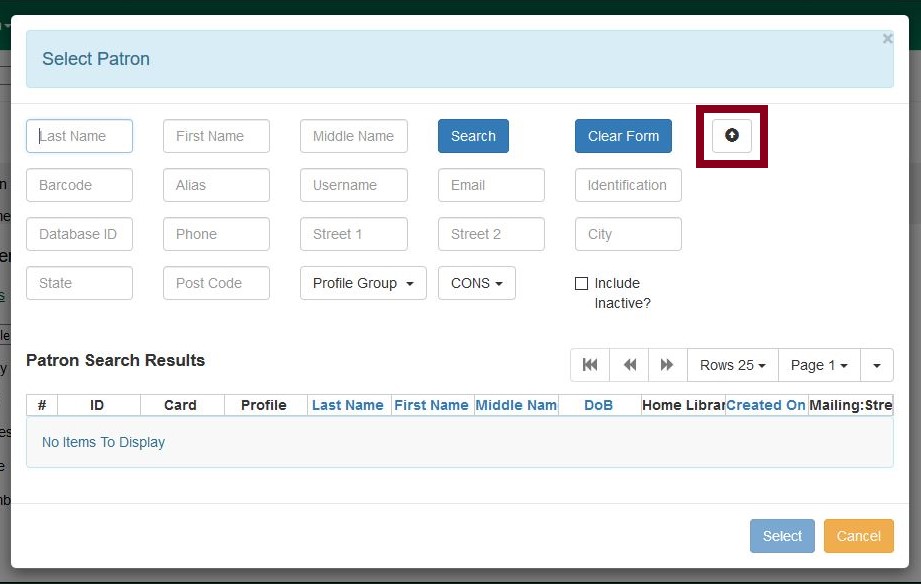The height and width of the screenshot is (584, 921).
Task: Sort results by Created On column
Action: (765, 405)
